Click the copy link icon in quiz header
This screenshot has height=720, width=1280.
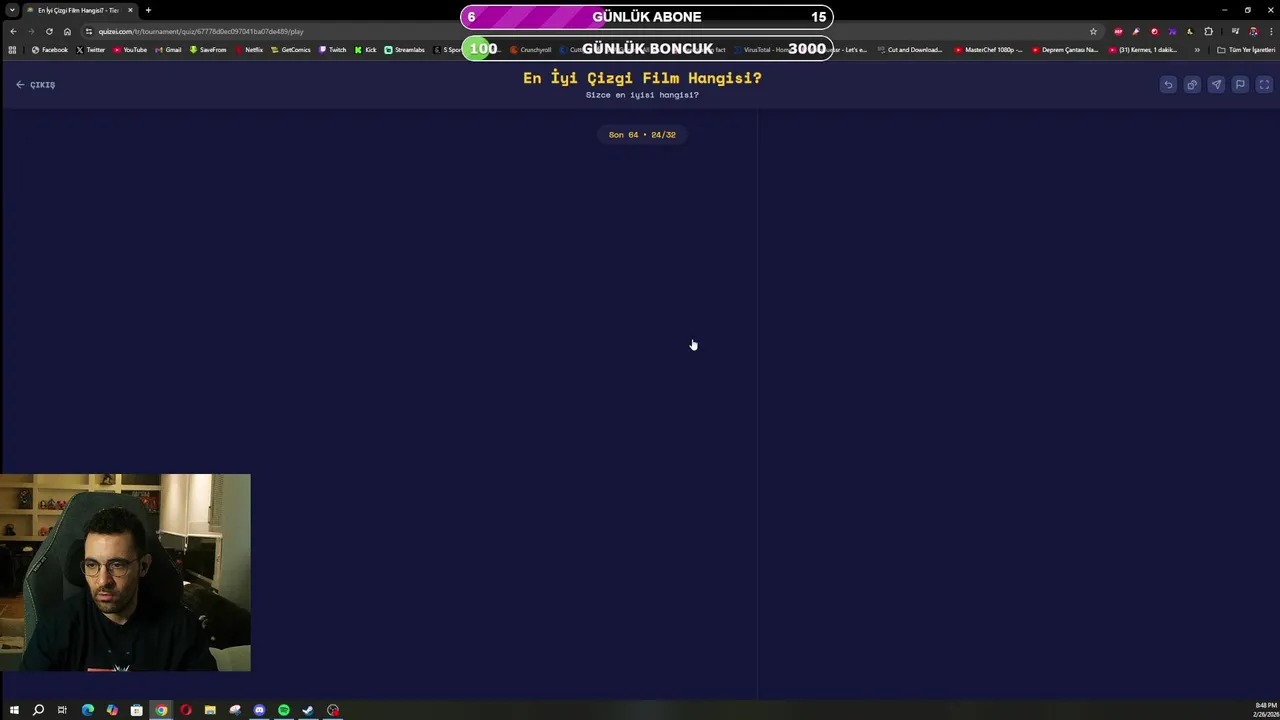[1192, 85]
